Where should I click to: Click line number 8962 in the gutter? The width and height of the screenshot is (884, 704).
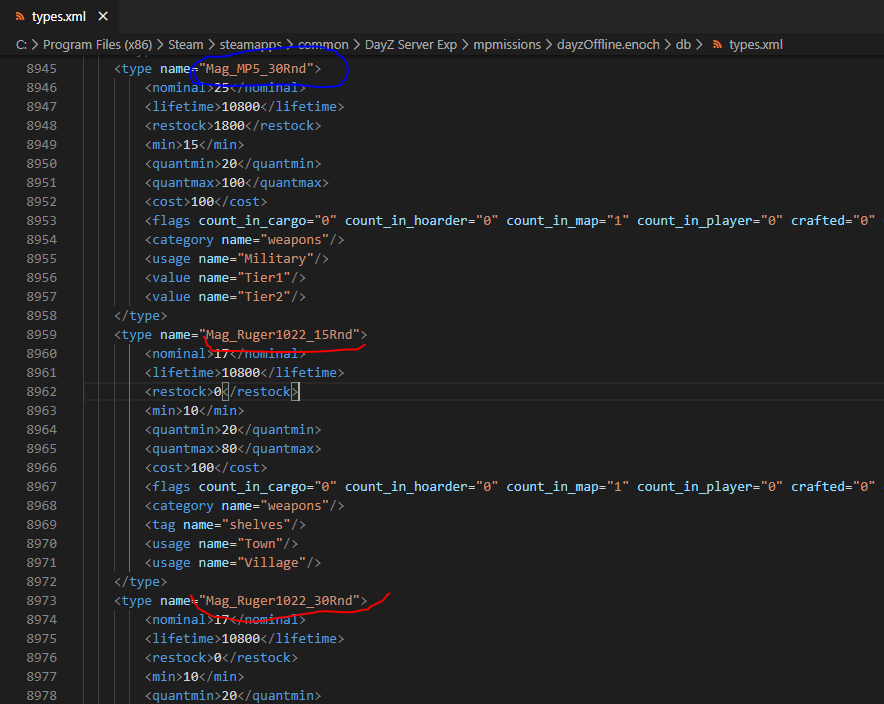click(42, 392)
